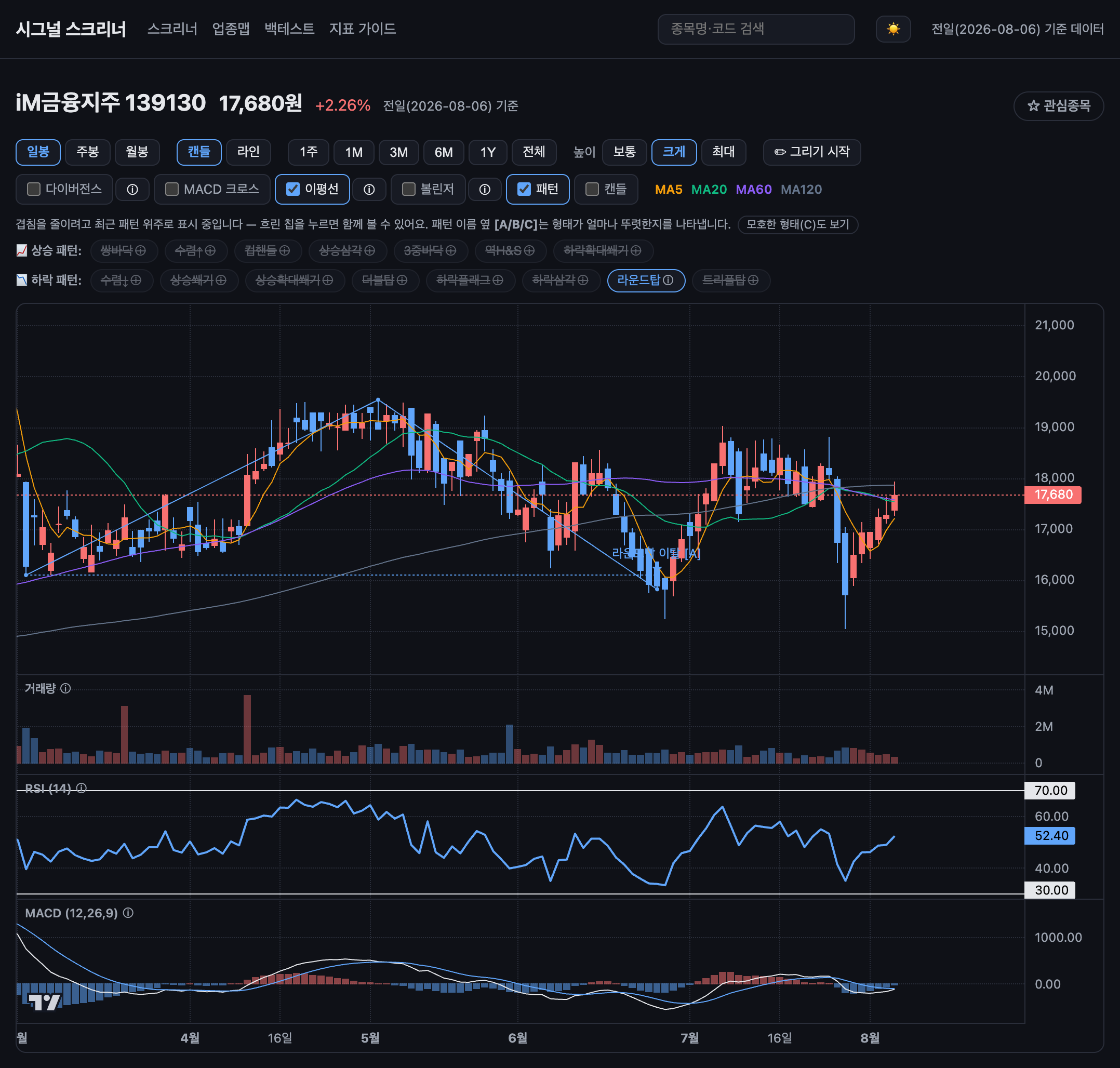This screenshot has width=1120, height=1068.
Task: Enable the 다이버전스 checkbox
Action: pos(34,189)
